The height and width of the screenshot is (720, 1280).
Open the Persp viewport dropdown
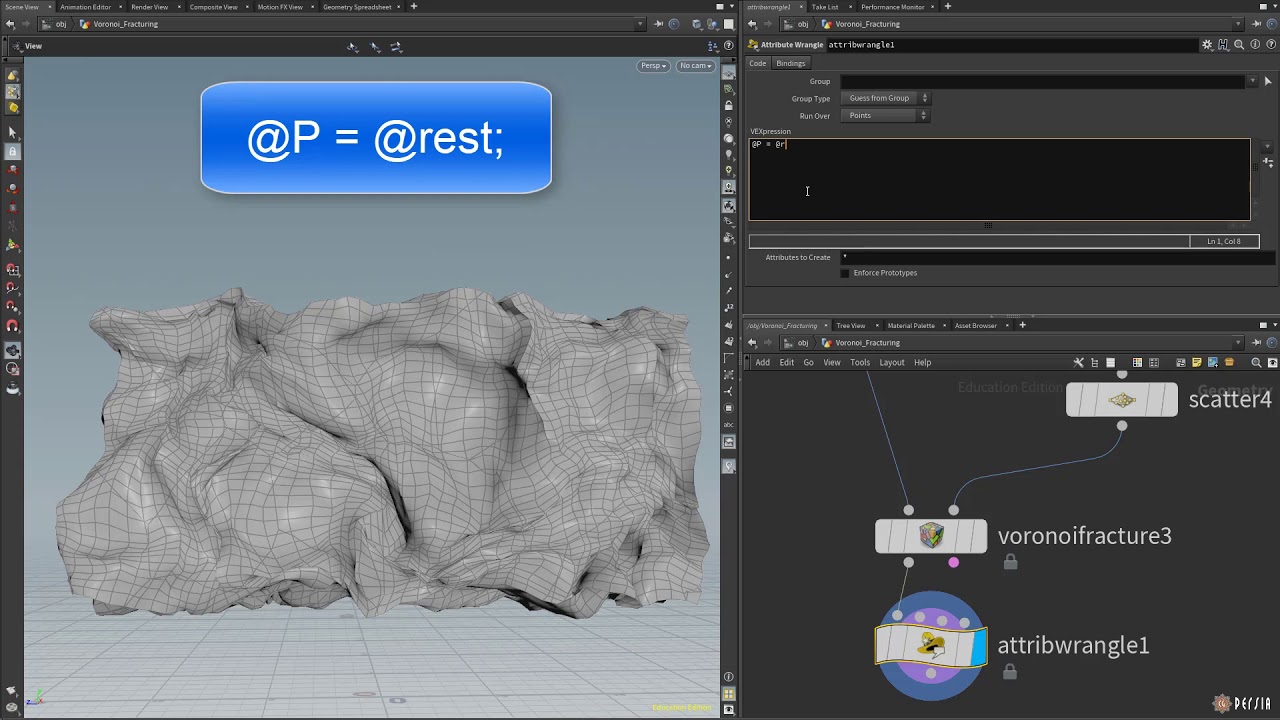click(654, 66)
